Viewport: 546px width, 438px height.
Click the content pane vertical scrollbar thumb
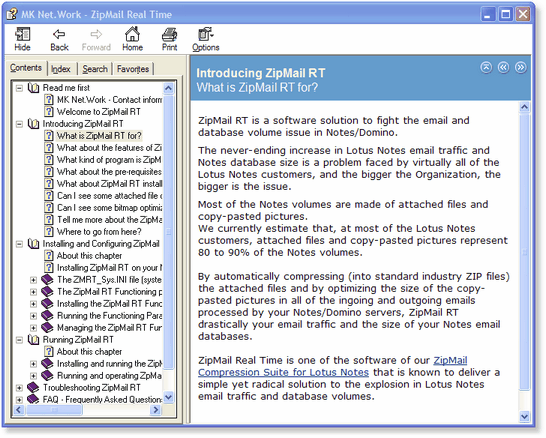coord(524,251)
